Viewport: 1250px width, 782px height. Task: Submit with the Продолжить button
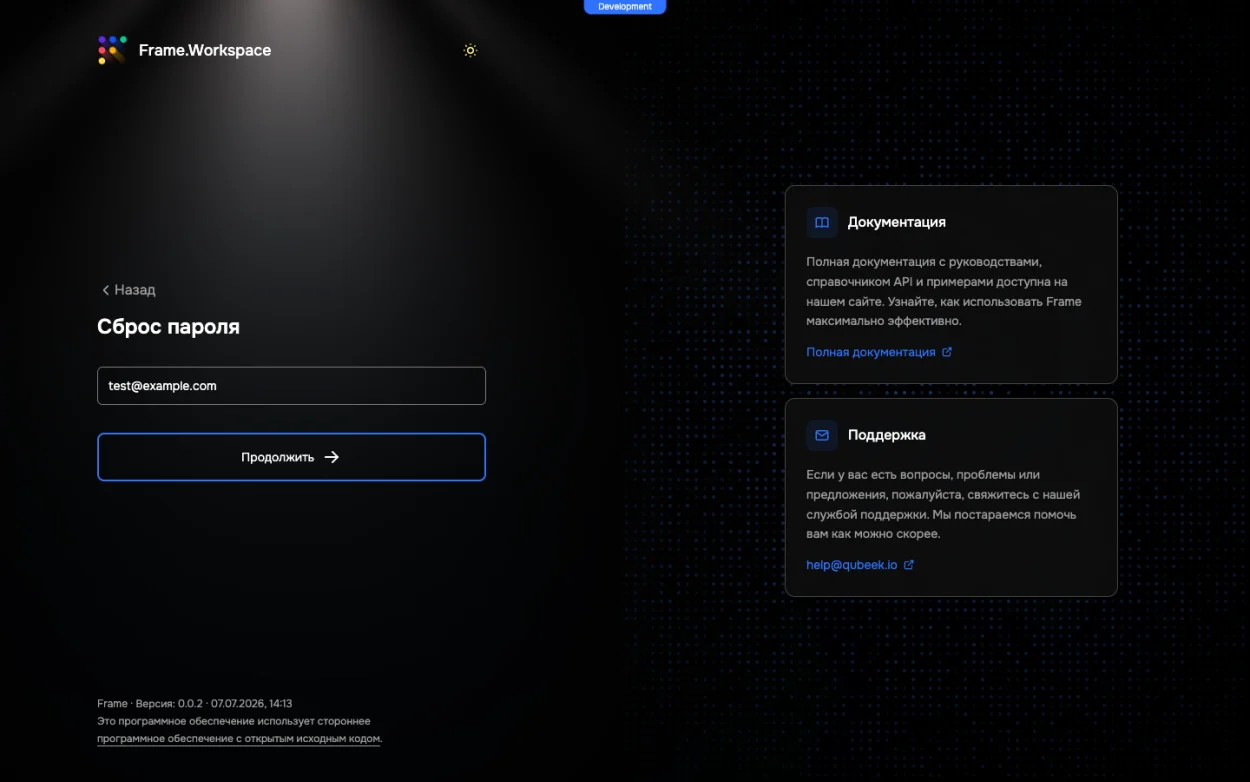point(291,457)
